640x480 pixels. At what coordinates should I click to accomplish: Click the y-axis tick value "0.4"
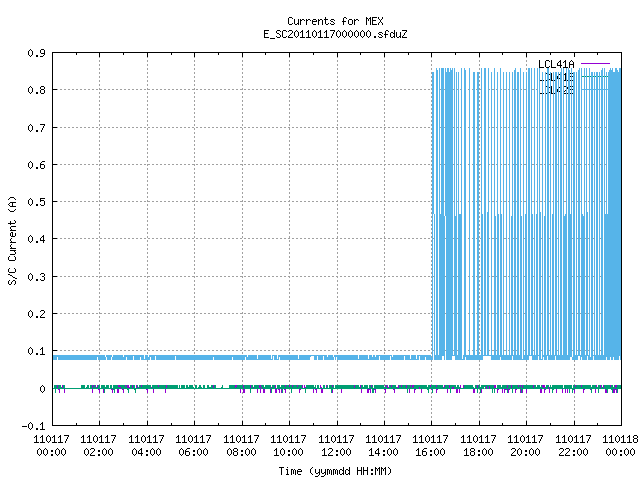click(x=36, y=239)
